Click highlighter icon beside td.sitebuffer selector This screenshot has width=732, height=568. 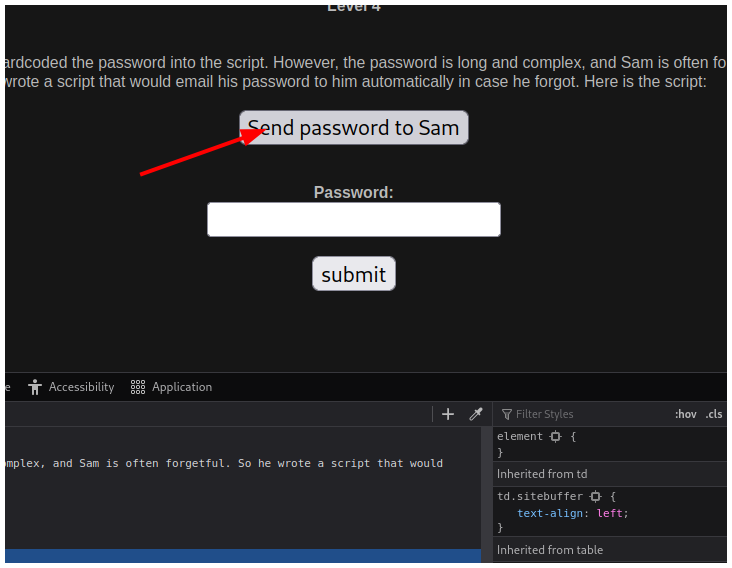594,497
